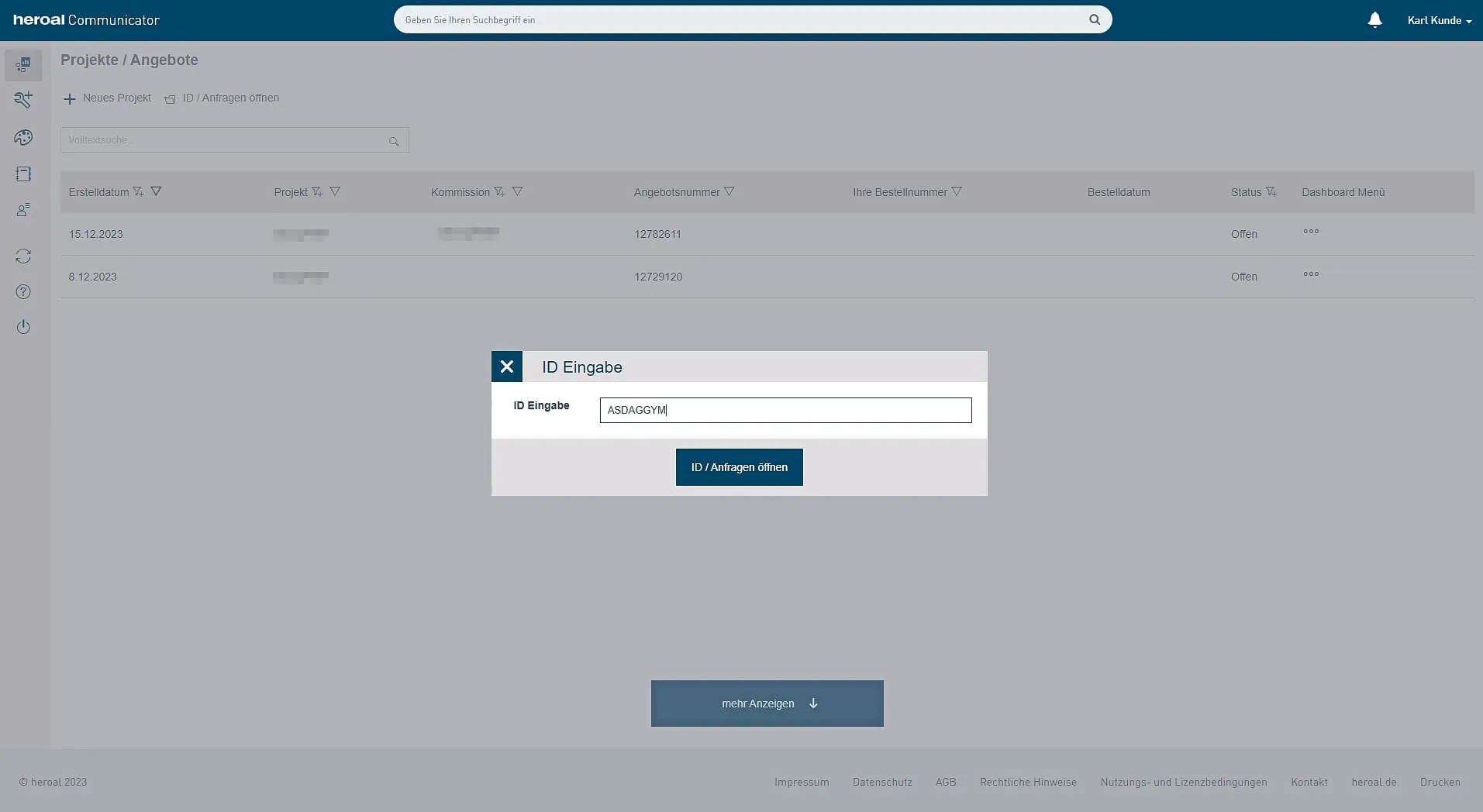Open the help question mark icon

click(x=23, y=292)
